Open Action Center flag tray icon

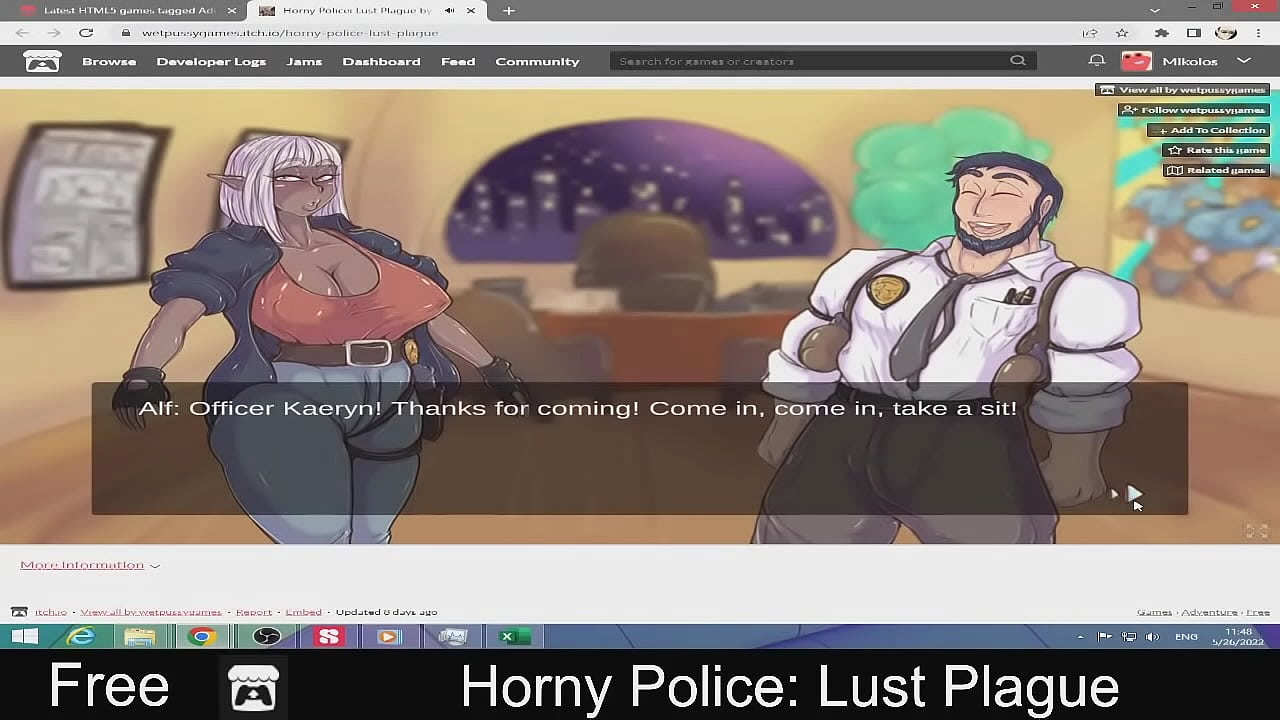(1105, 637)
